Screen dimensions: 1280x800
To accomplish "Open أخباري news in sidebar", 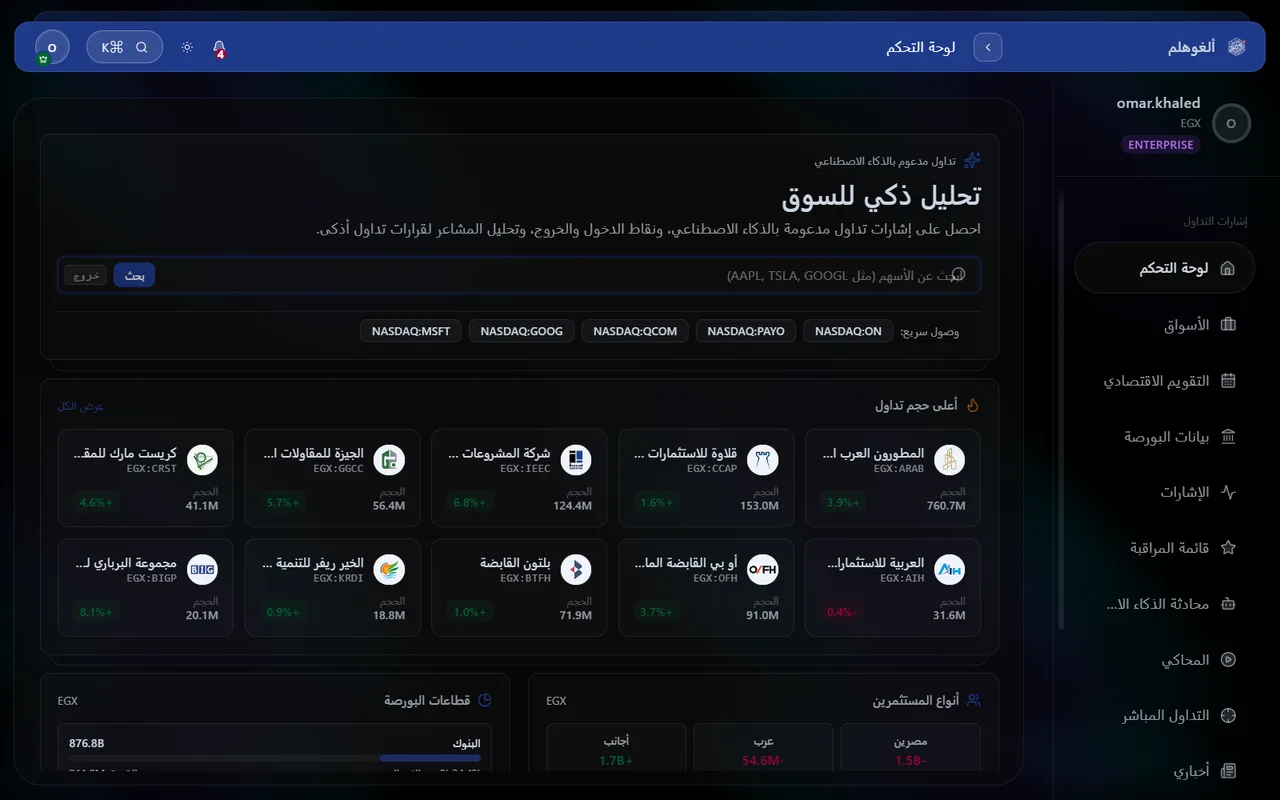I will tap(1165, 771).
